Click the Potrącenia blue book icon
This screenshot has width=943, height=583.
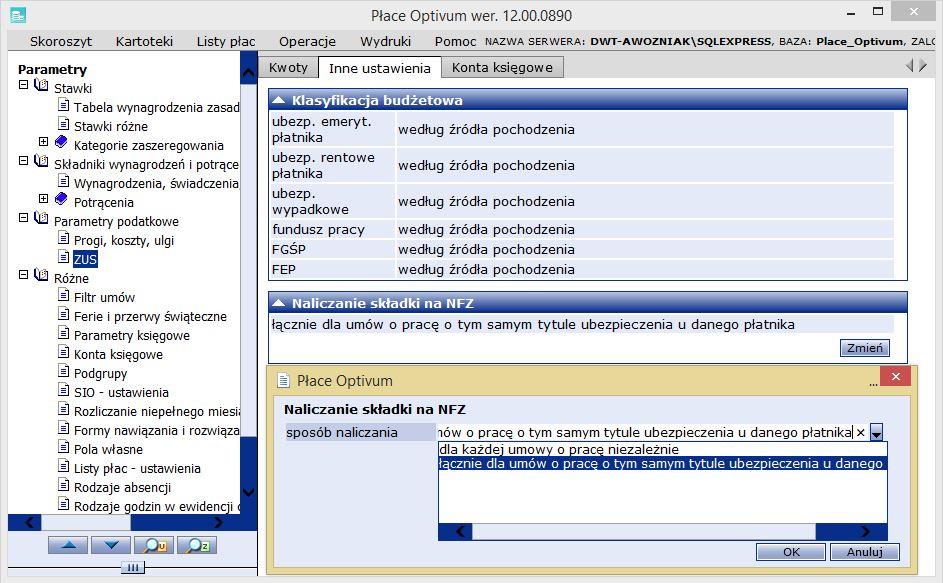(x=61, y=199)
